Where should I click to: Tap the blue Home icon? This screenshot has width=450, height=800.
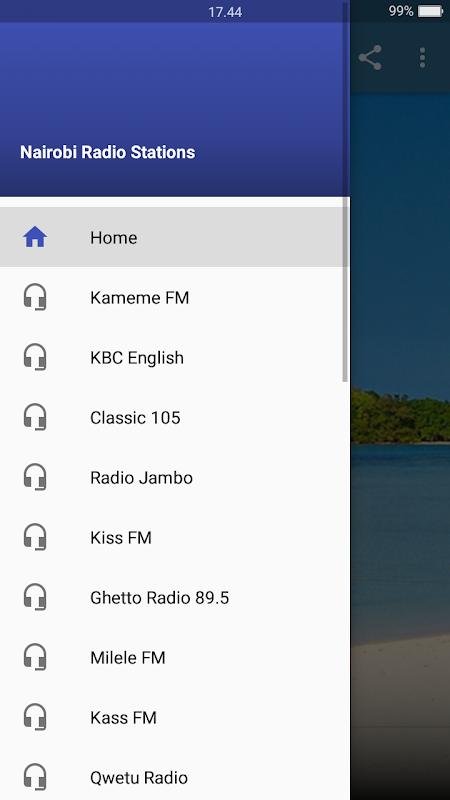pos(35,237)
